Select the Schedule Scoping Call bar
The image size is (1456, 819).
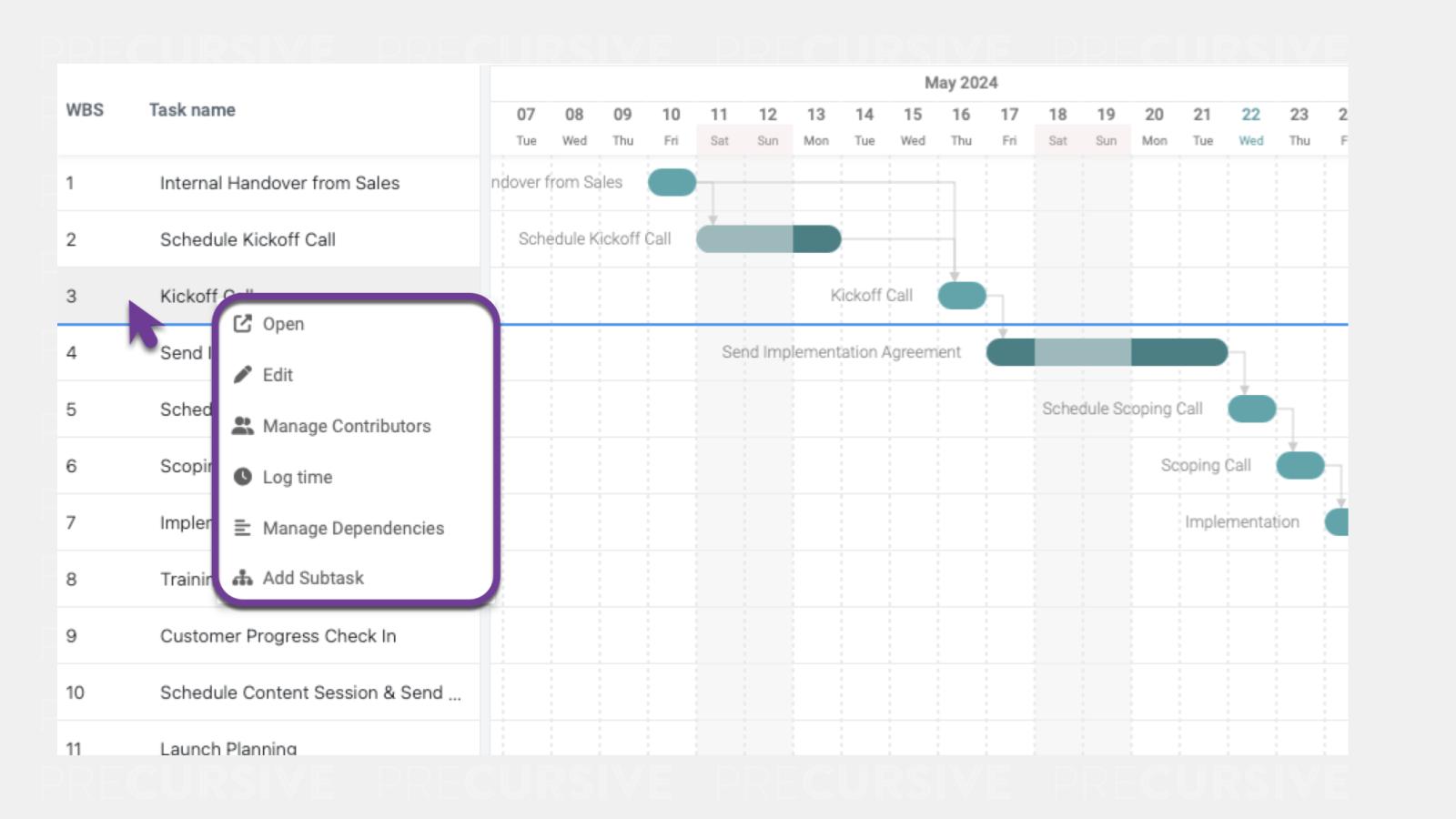pyautogui.click(x=1251, y=409)
